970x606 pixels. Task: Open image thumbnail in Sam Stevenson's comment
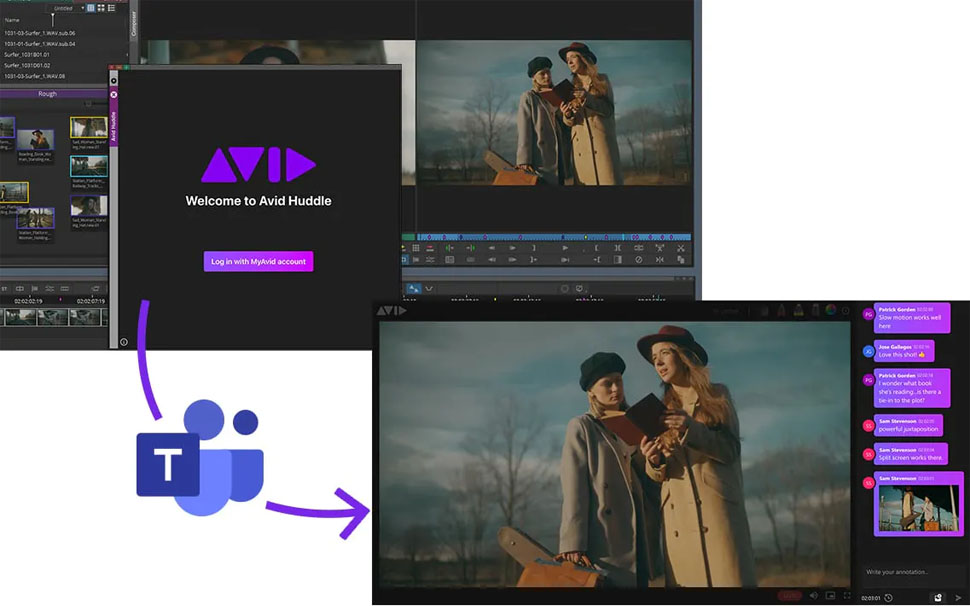pos(919,508)
